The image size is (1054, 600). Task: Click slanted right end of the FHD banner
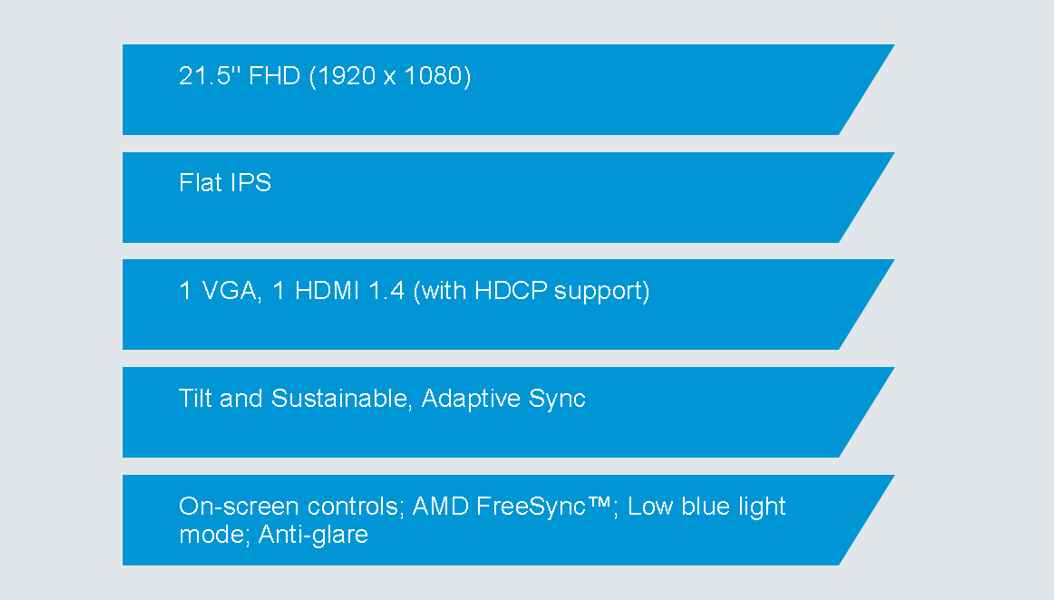tap(866, 89)
